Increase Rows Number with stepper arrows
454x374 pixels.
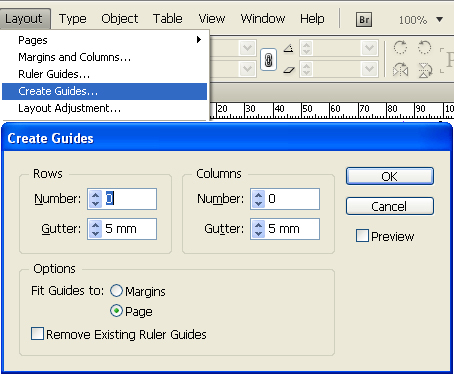click(96, 195)
